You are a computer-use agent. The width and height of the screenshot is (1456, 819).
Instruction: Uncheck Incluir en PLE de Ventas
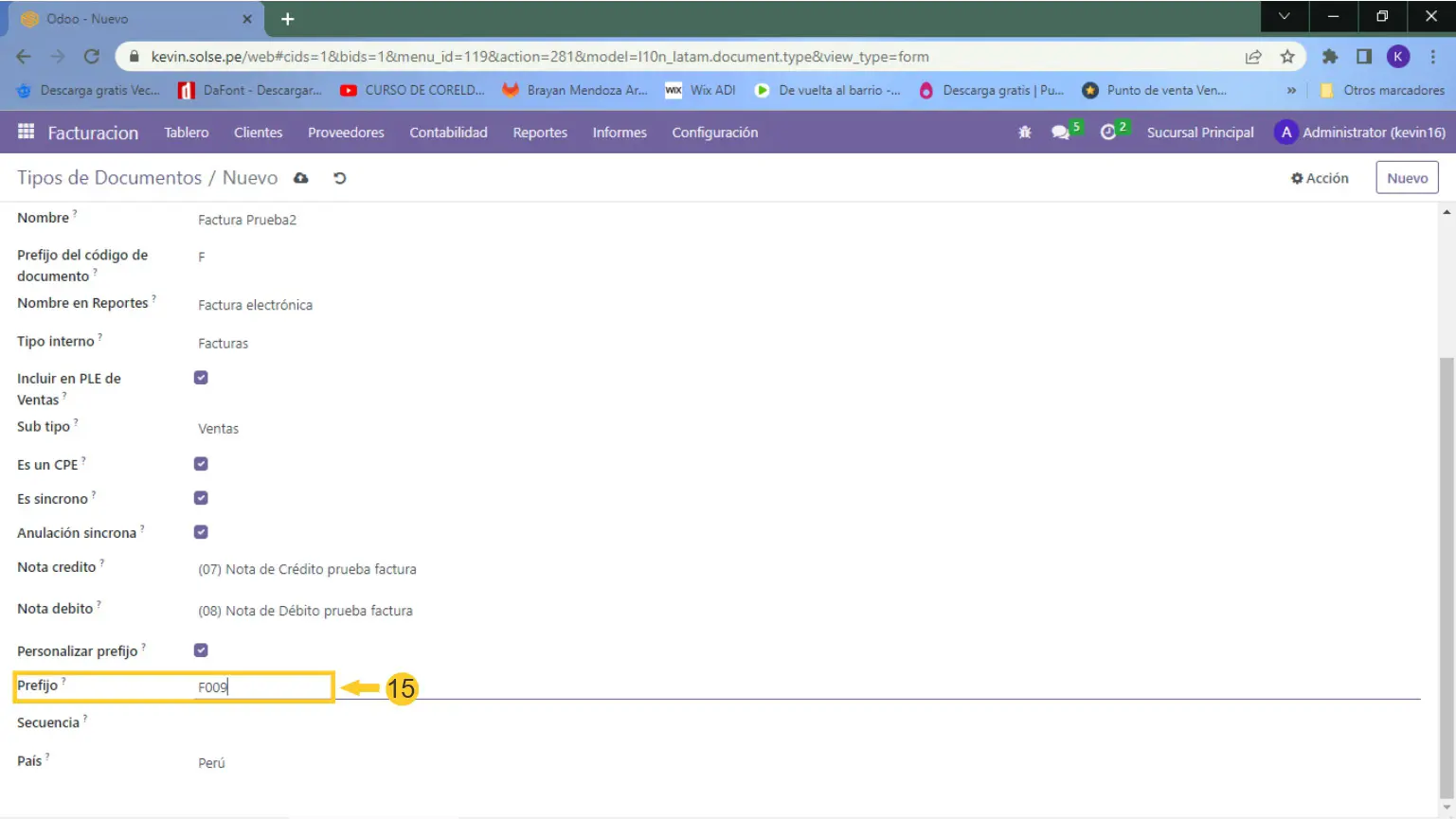tap(201, 378)
